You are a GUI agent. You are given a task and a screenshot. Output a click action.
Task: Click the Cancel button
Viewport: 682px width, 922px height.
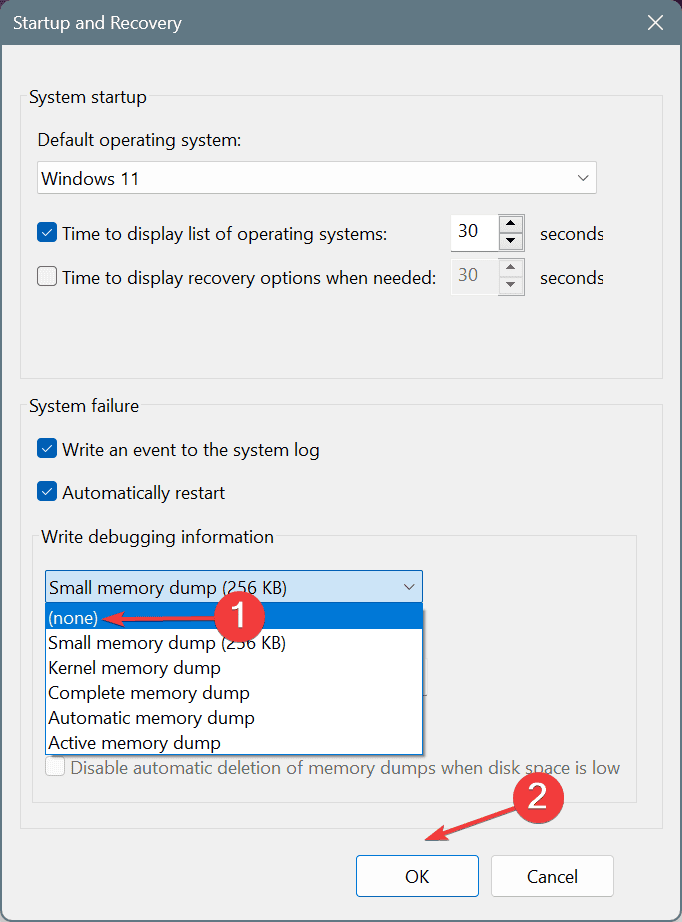552,876
